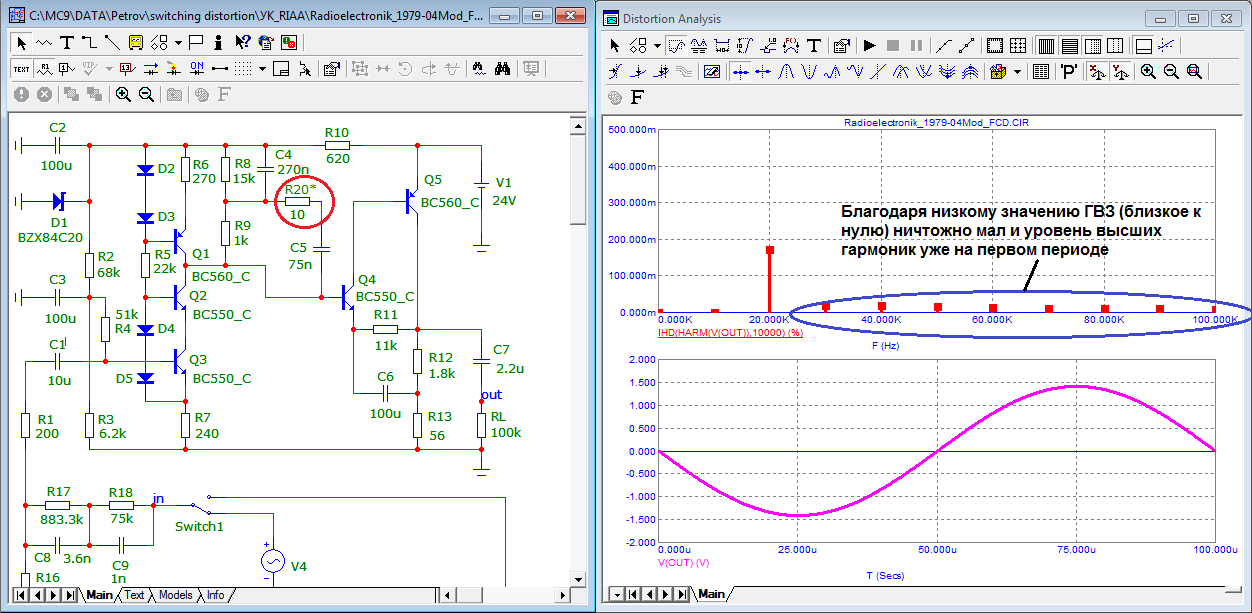The width and height of the screenshot is (1252, 613).
Task: Click the V(OUT) (V) waveform label
Action: click(681, 561)
